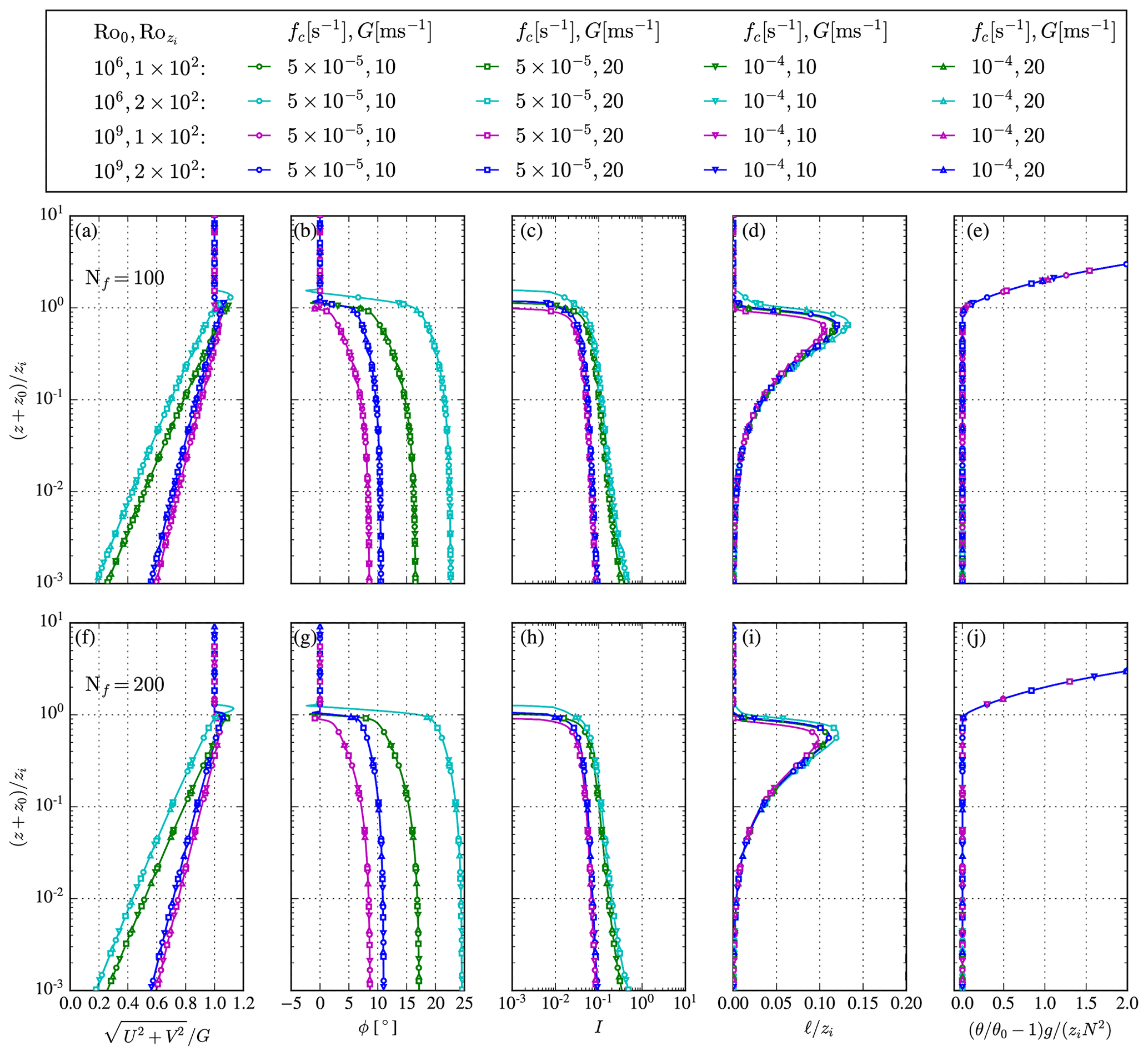This screenshot has width=1148, height=1056.
Task: Click the magenta down-triangle legend marker
Action: [x=716, y=136]
